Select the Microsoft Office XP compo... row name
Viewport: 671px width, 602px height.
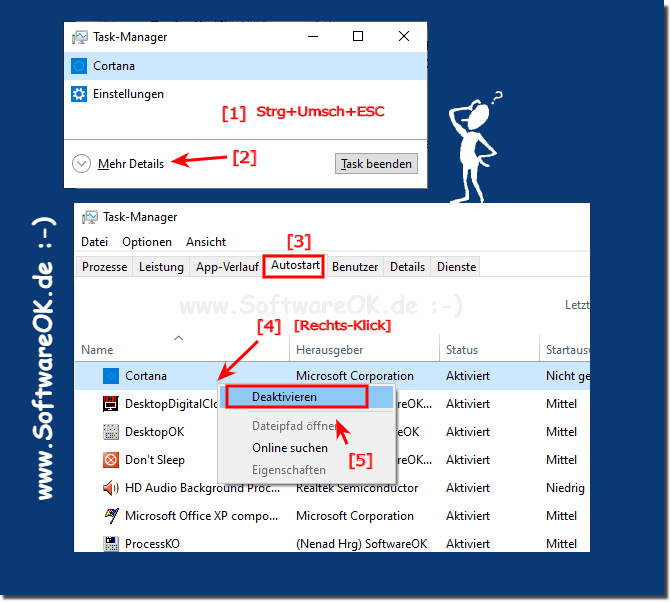point(202,516)
